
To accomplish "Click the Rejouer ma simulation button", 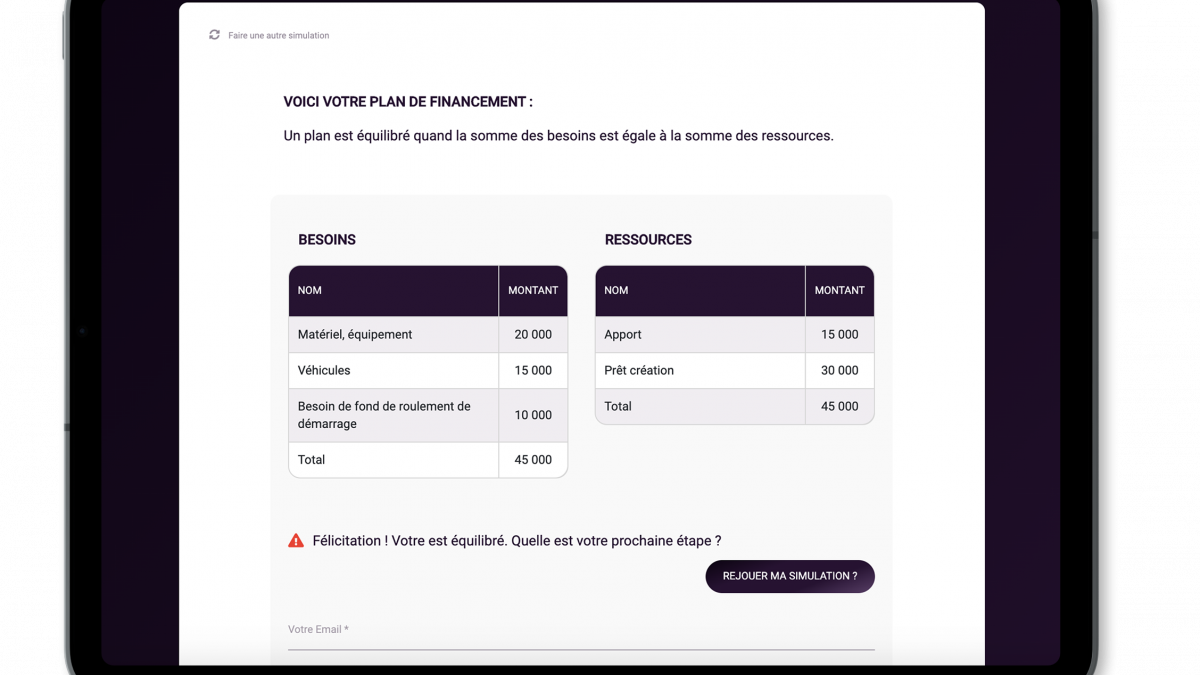I will point(790,576).
